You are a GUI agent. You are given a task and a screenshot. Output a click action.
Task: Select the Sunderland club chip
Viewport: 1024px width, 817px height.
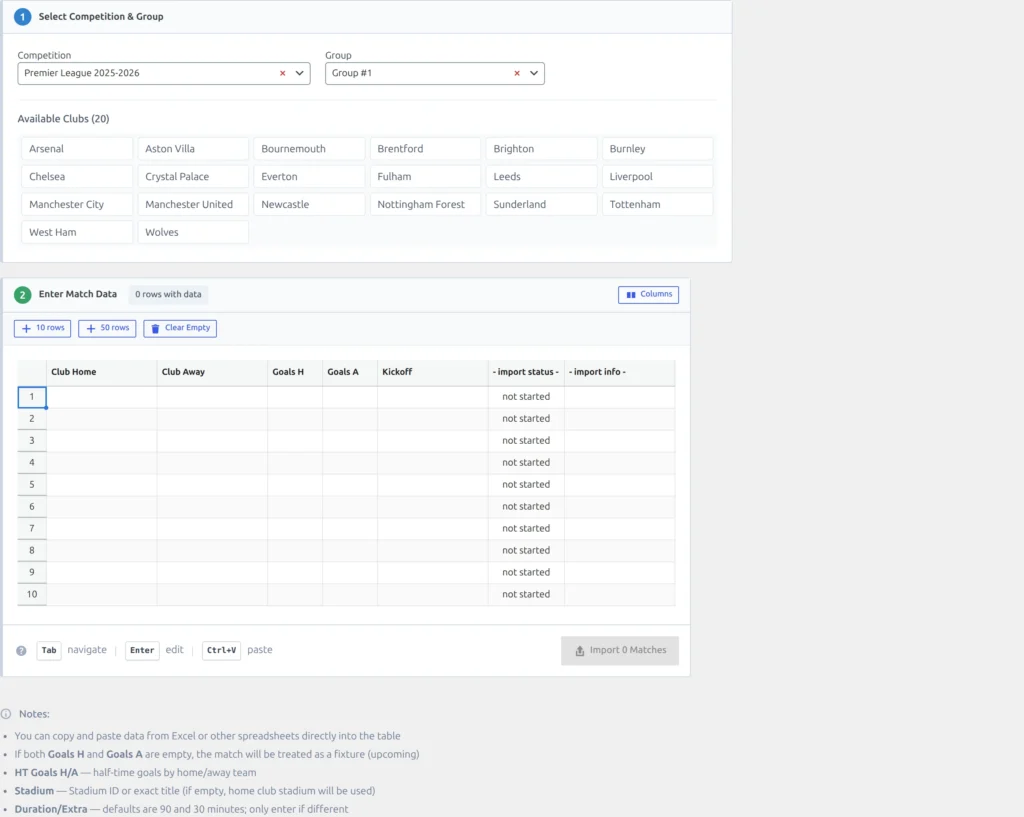pyautogui.click(x=542, y=204)
